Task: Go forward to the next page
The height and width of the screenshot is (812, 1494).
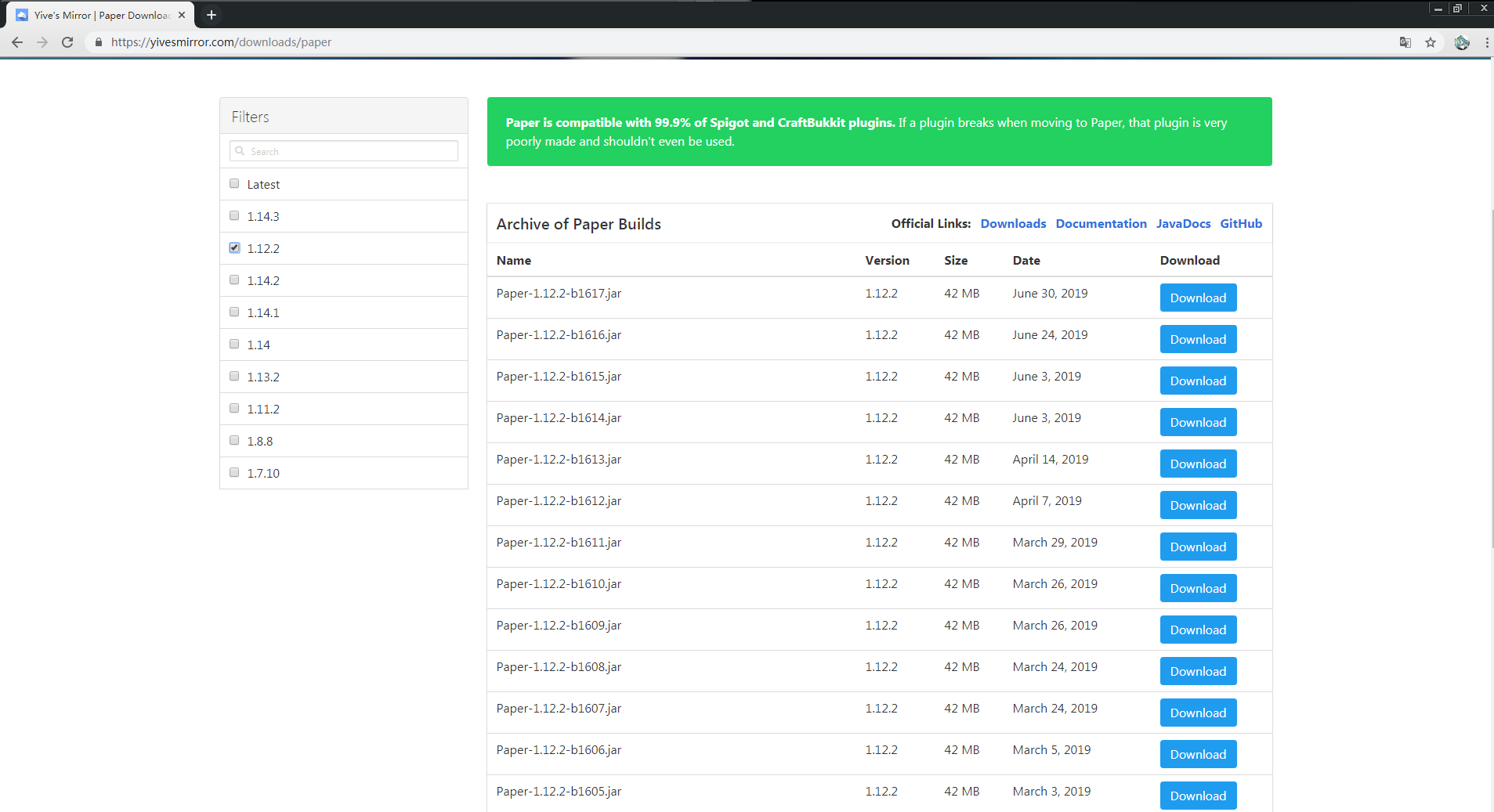Action: (x=42, y=42)
